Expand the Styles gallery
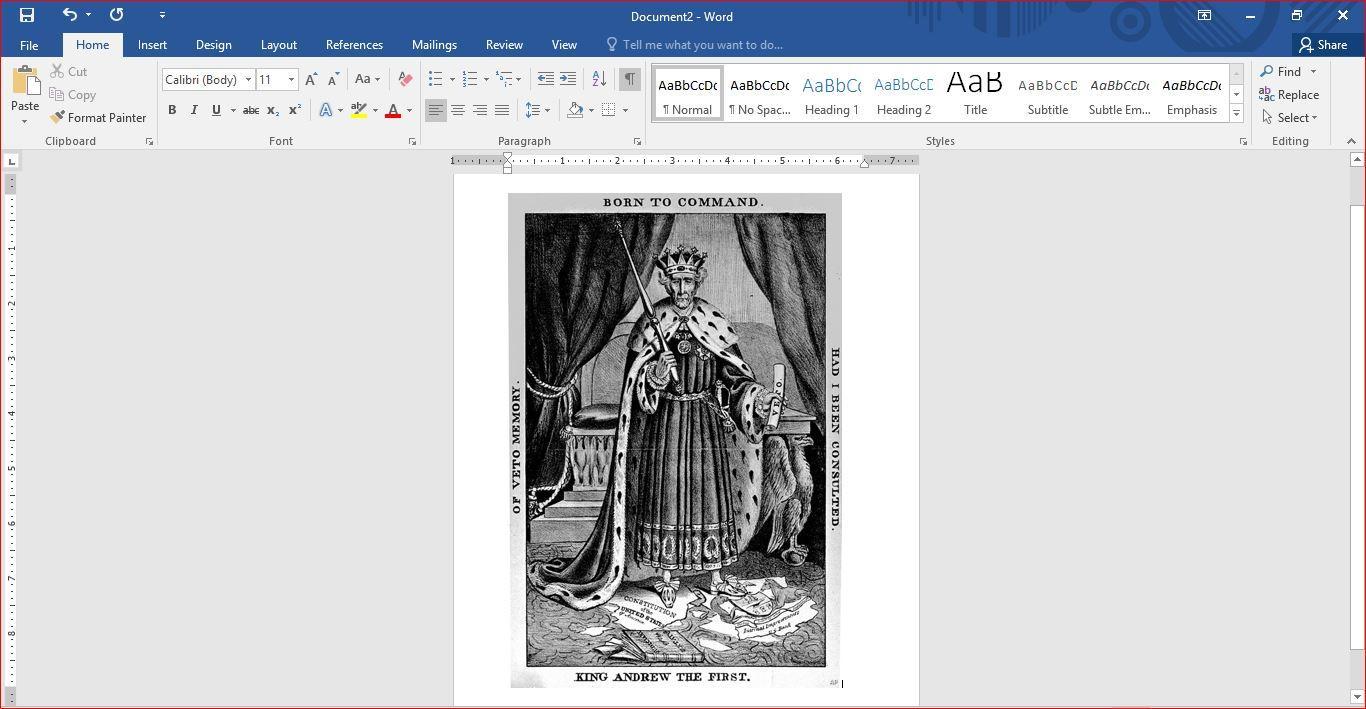 click(1236, 114)
